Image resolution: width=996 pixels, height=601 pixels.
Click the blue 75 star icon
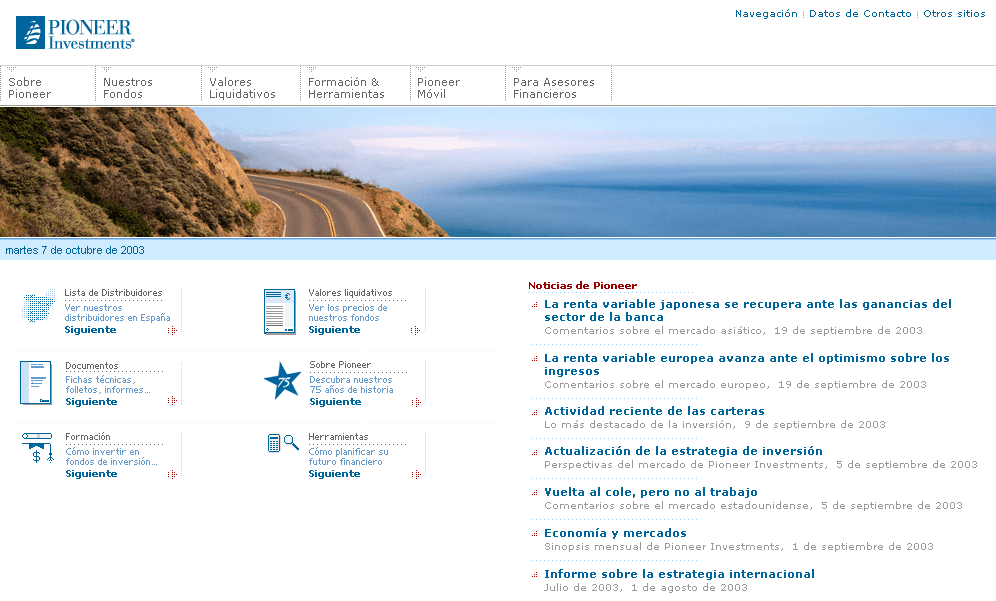tap(281, 381)
